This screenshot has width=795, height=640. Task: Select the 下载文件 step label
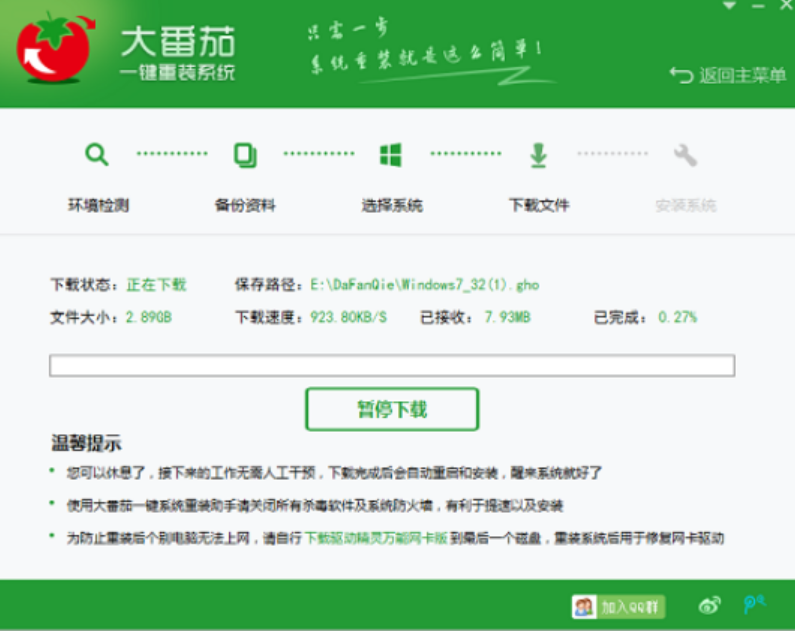(539, 205)
